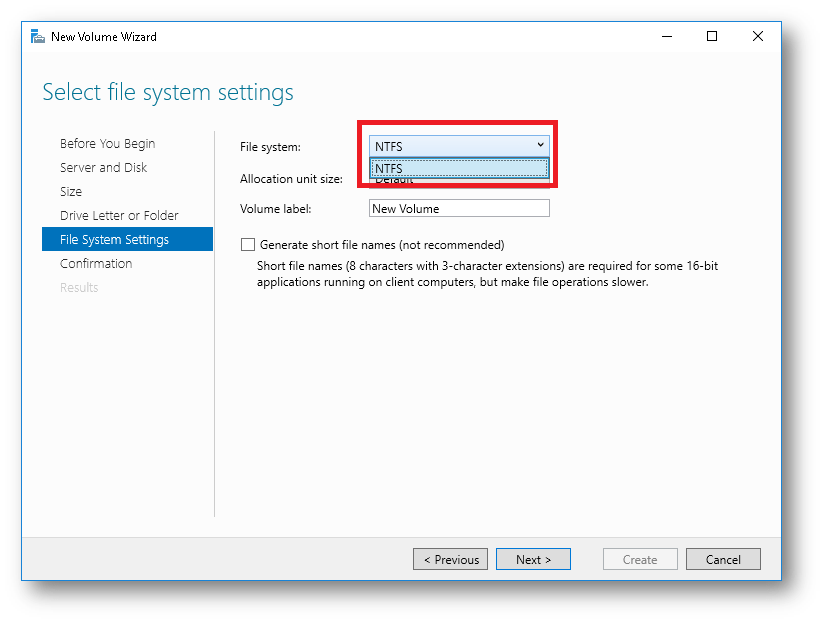Cancel the New Volume Wizard

click(x=723, y=559)
